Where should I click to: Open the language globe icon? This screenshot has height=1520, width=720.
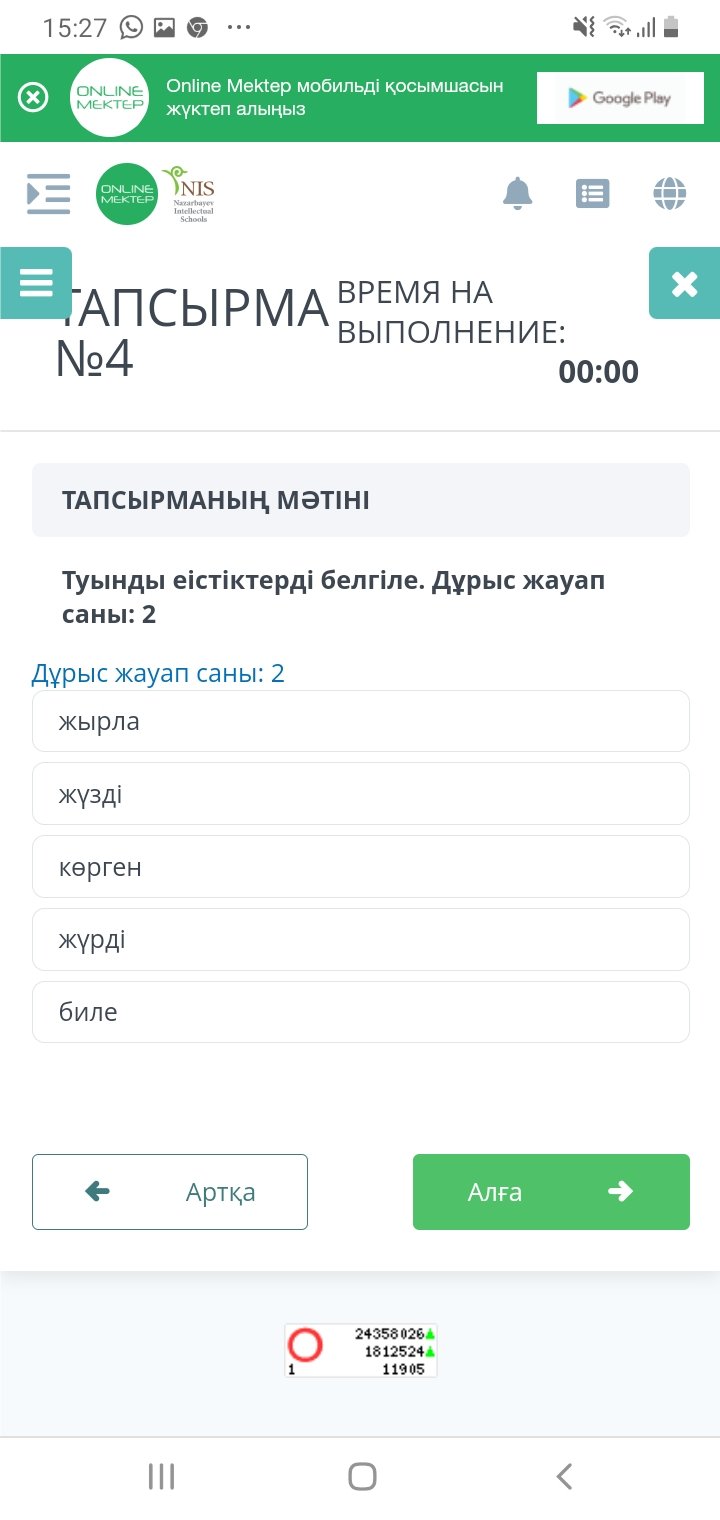click(x=670, y=193)
